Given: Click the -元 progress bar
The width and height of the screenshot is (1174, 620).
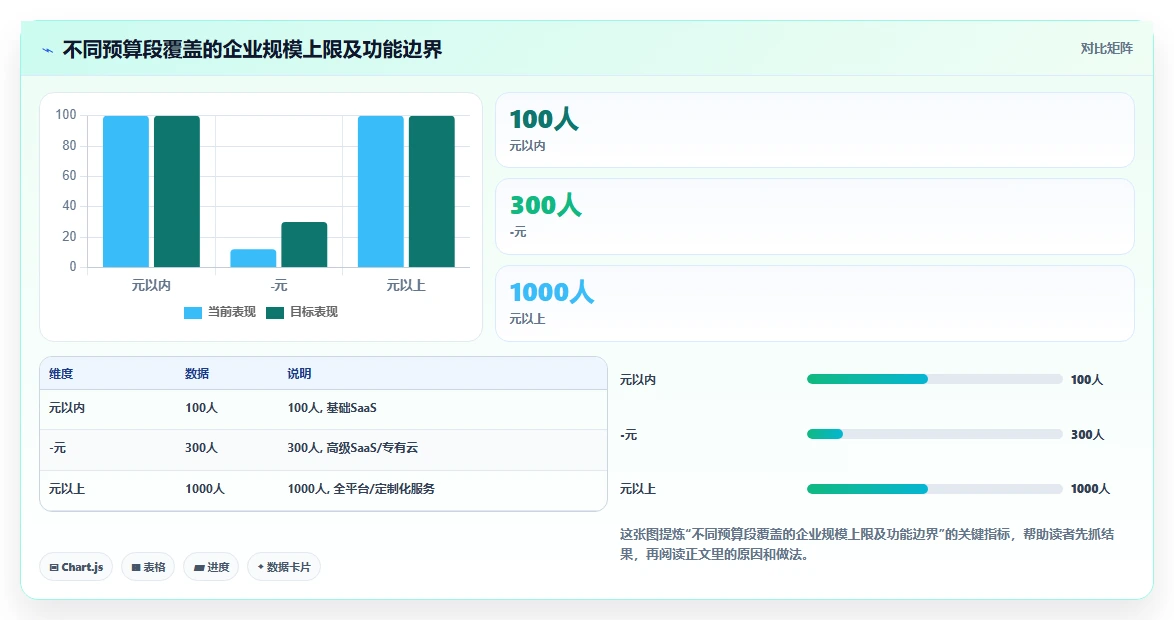Looking at the screenshot, I should point(934,434).
